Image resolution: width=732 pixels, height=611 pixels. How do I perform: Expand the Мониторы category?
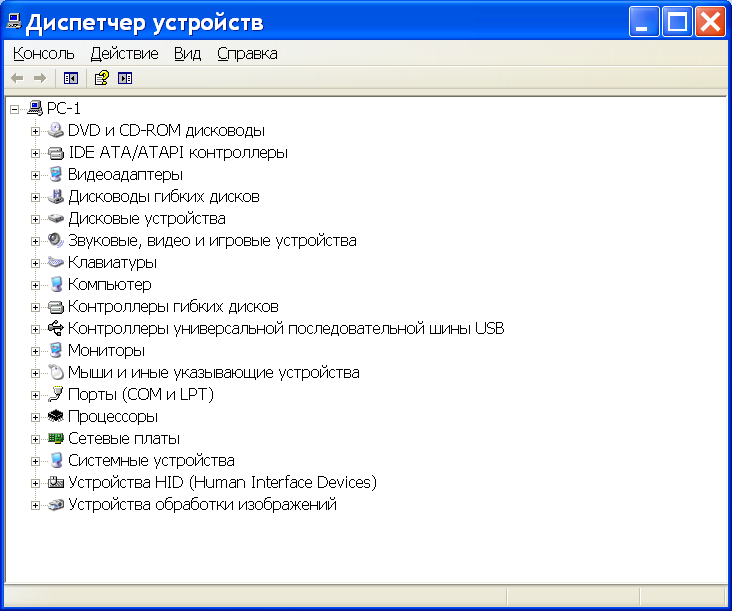coord(35,351)
